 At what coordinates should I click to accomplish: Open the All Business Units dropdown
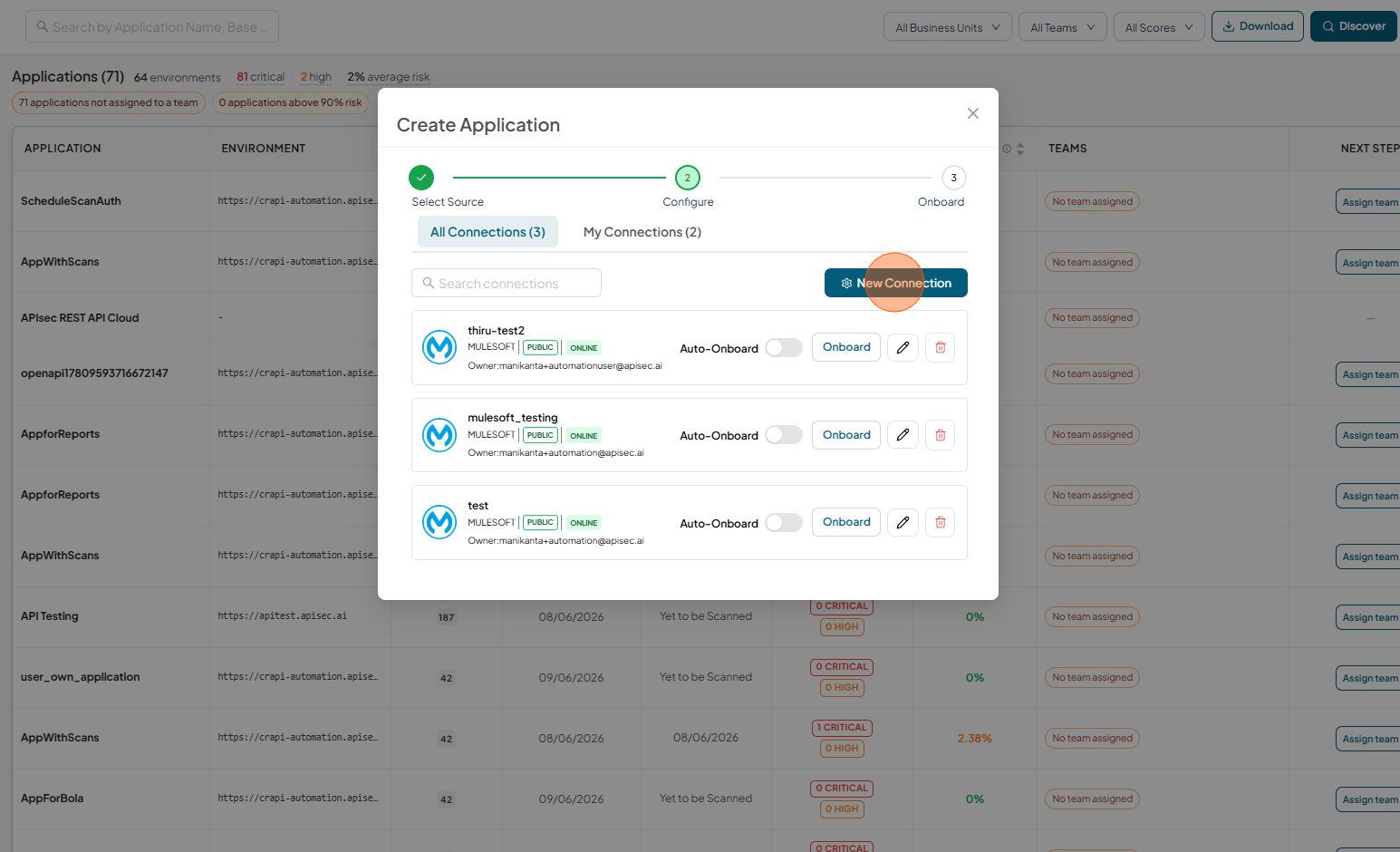pos(948,27)
